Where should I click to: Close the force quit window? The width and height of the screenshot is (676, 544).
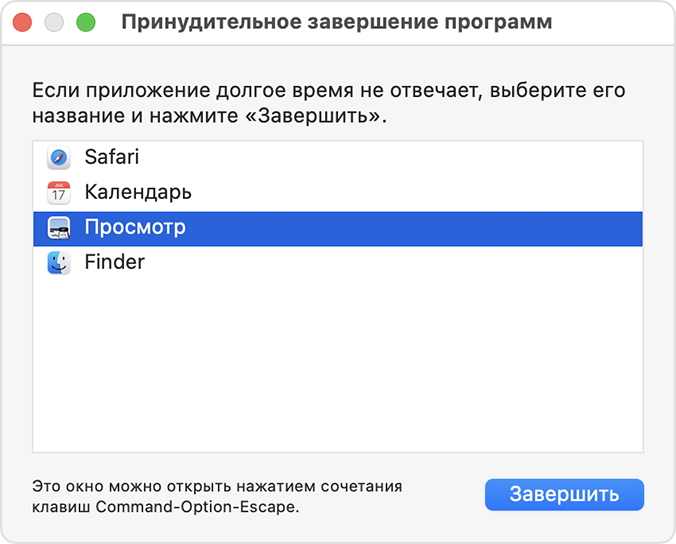pos(22,22)
